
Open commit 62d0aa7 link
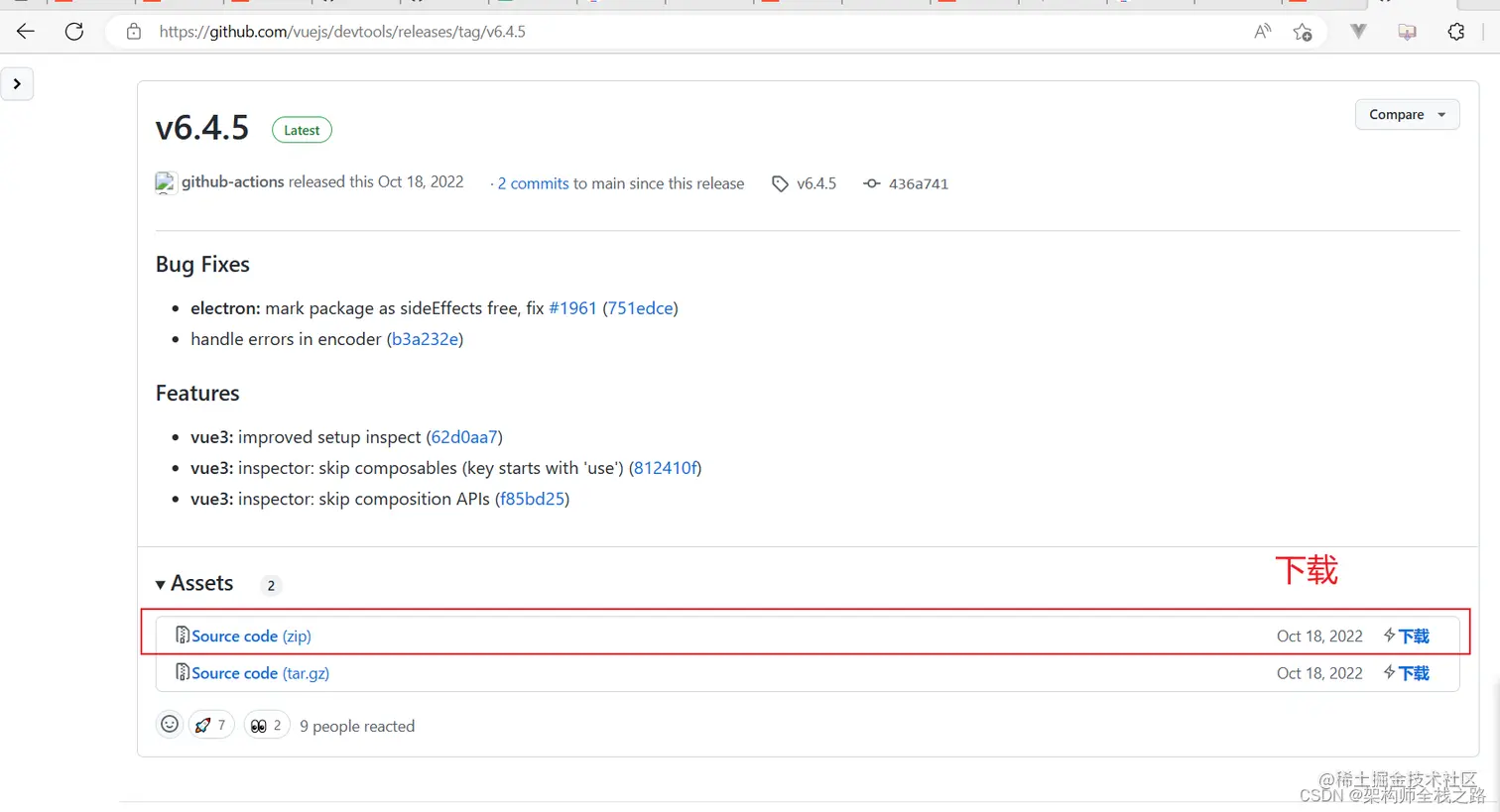click(464, 437)
